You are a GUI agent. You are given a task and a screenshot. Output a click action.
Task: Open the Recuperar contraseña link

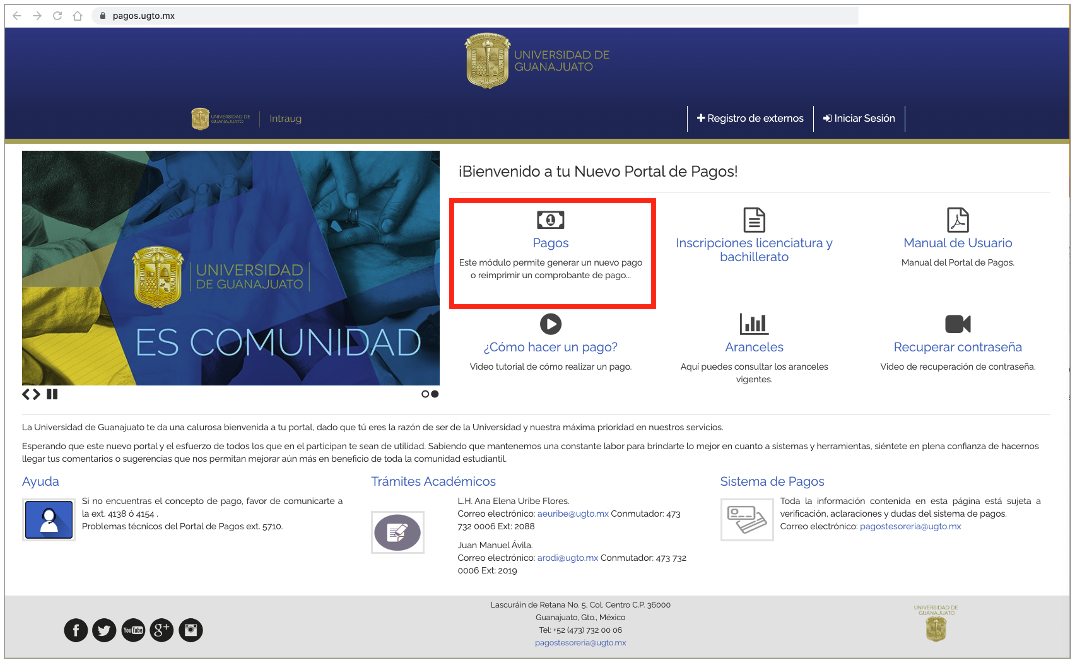(958, 347)
